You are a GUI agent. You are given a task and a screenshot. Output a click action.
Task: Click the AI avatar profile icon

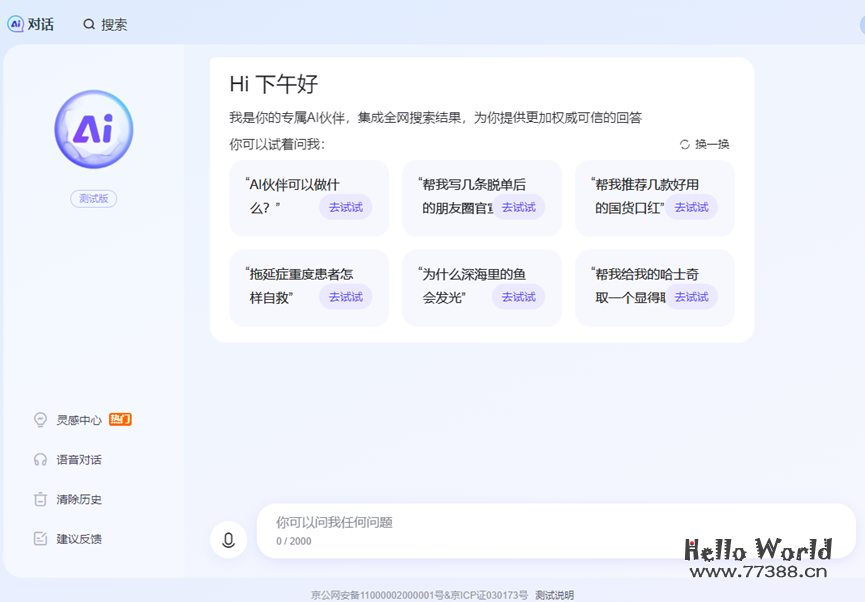click(93, 129)
